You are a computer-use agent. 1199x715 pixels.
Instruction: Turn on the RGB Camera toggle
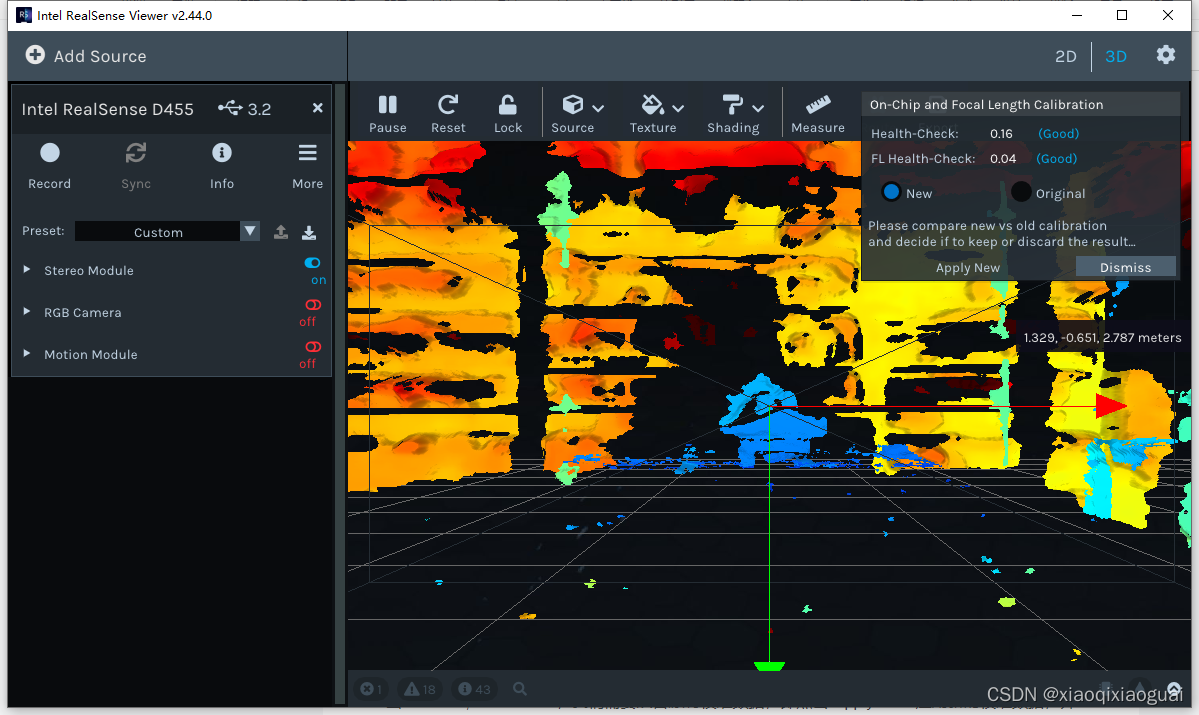(313, 305)
